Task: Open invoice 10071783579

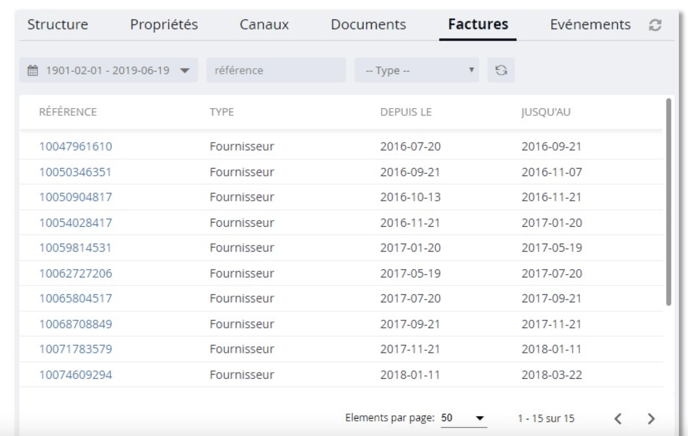Action: 75,349
